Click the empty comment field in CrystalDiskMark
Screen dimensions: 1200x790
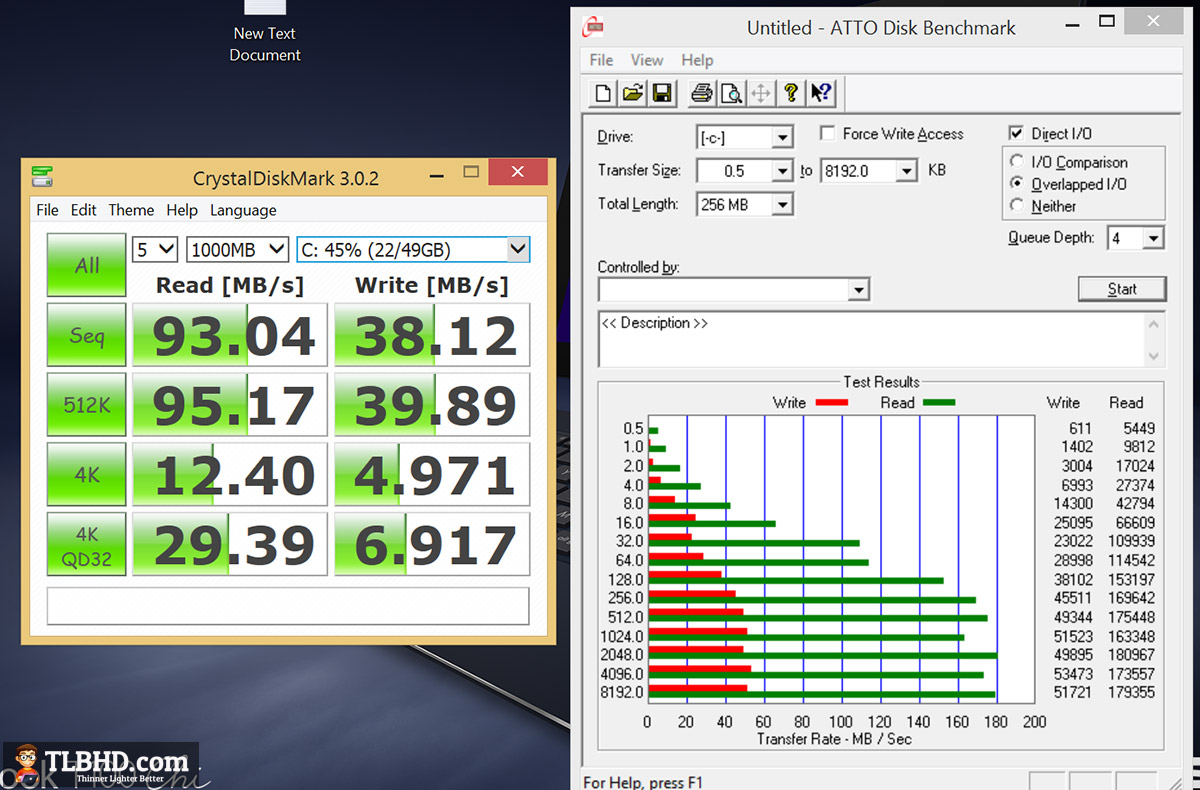tap(288, 605)
